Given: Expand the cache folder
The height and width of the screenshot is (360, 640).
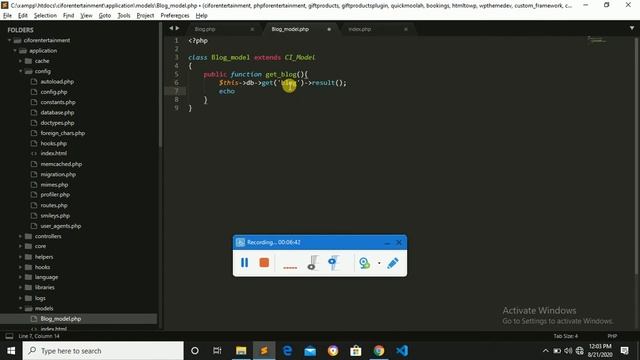Looking at the screenshot, I should [x=20, y=61].
